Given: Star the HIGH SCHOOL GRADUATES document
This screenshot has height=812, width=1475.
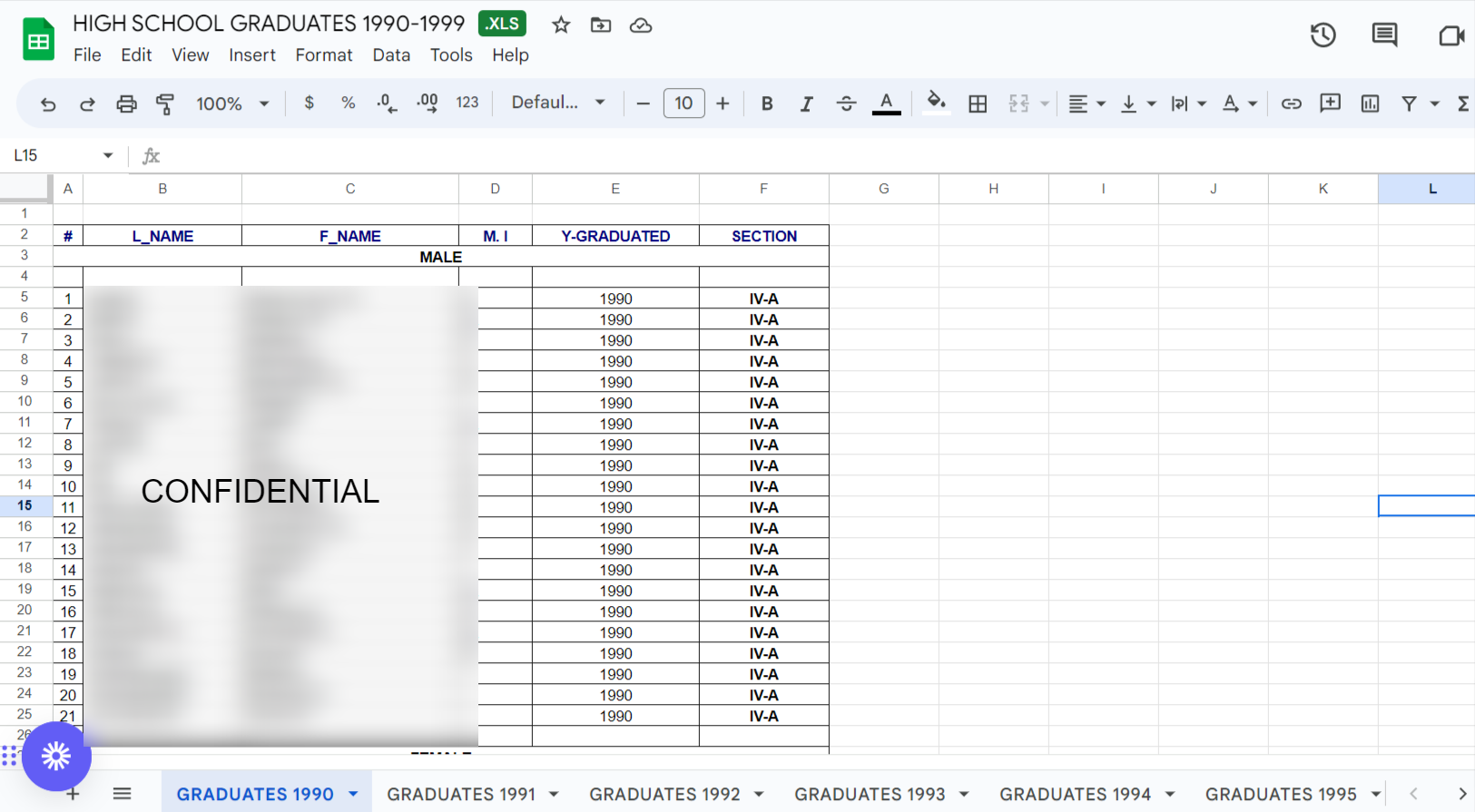Looking at the screenshot, I should (561, 25).
